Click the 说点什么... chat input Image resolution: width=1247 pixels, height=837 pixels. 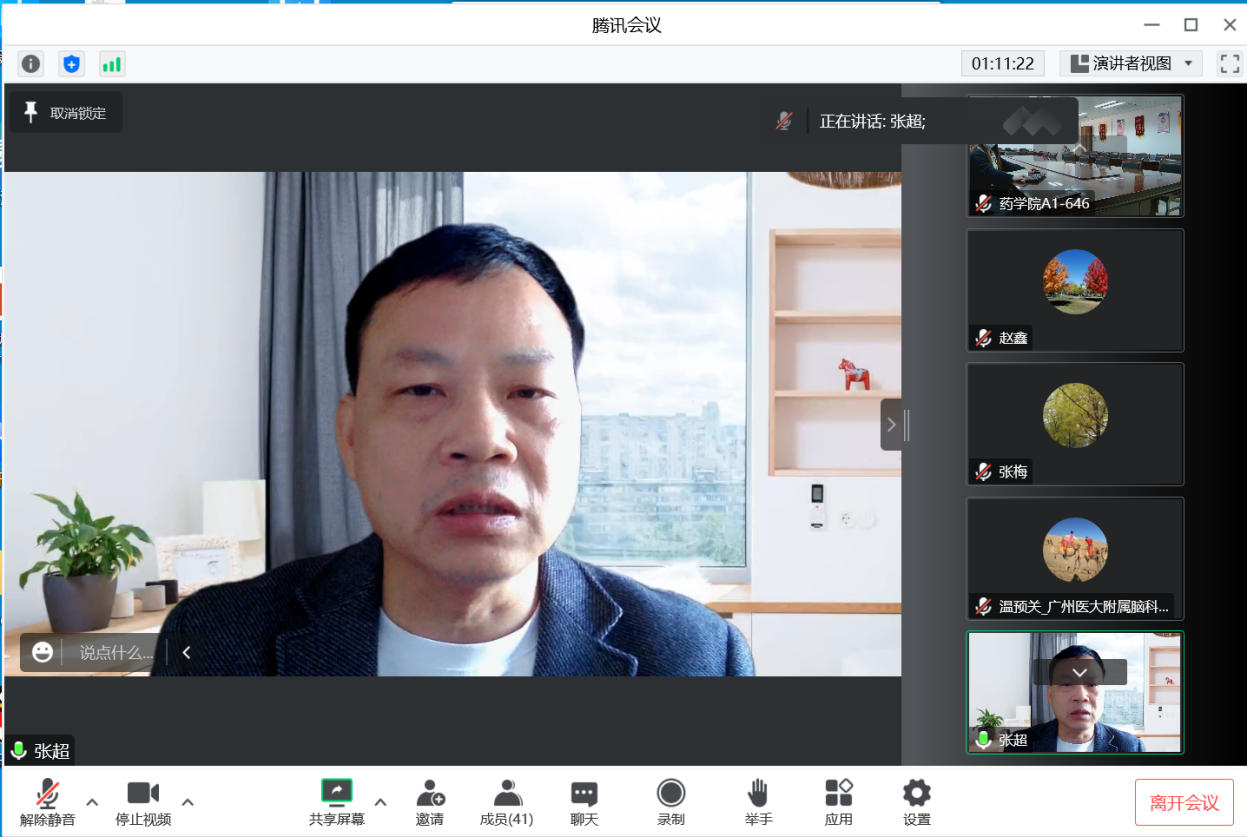[x=116, y=652]
